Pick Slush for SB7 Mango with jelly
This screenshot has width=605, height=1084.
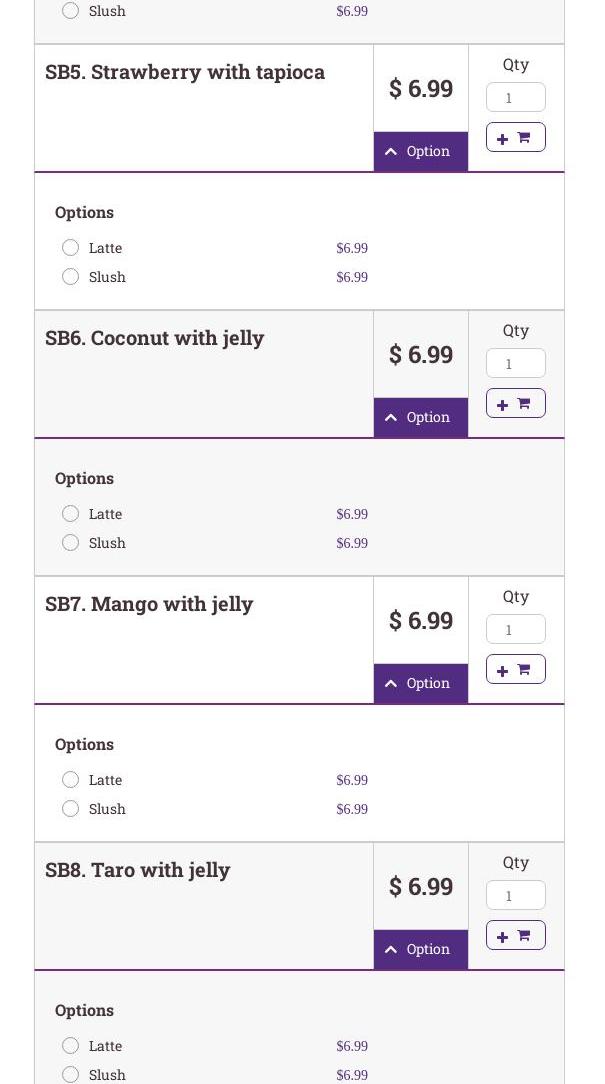click(x=70, y=809)
